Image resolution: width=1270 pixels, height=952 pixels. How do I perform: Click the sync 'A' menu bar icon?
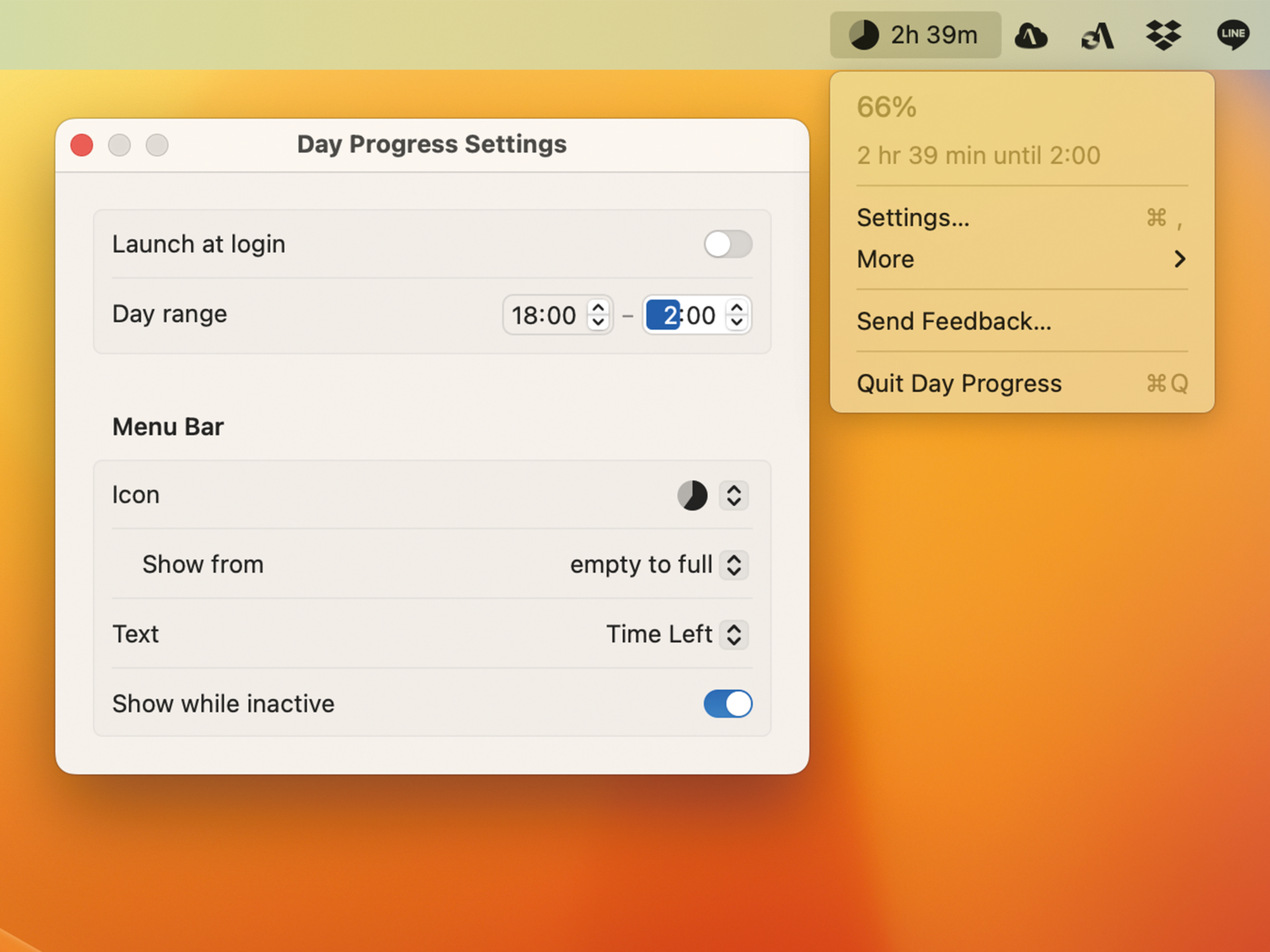1098,36
